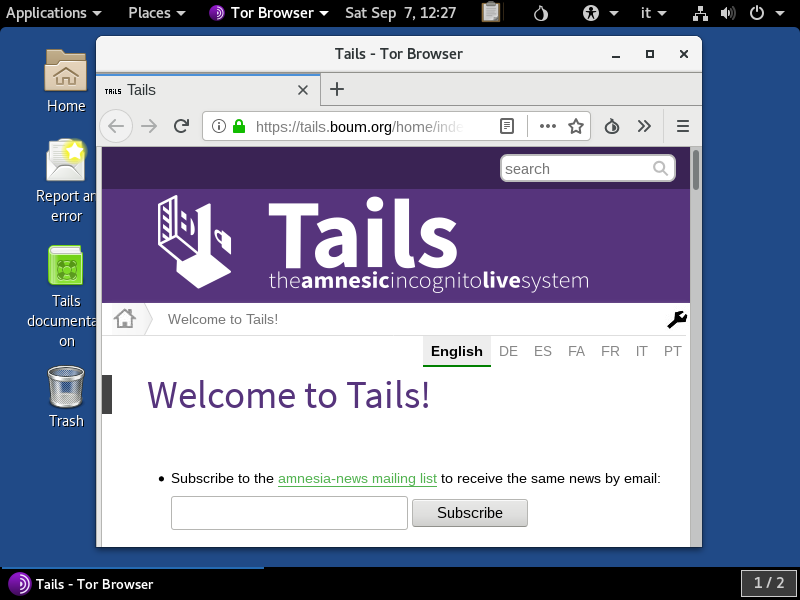This screenshot has width=800, height=600.
Task: Open the power menu icon
Action: pyautogui.click(x=757, y=13)
